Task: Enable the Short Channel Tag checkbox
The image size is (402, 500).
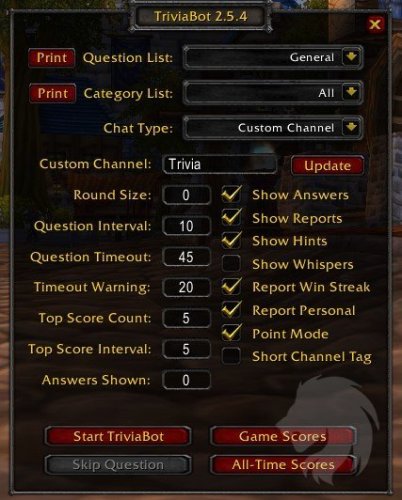Action: [231, 356]
